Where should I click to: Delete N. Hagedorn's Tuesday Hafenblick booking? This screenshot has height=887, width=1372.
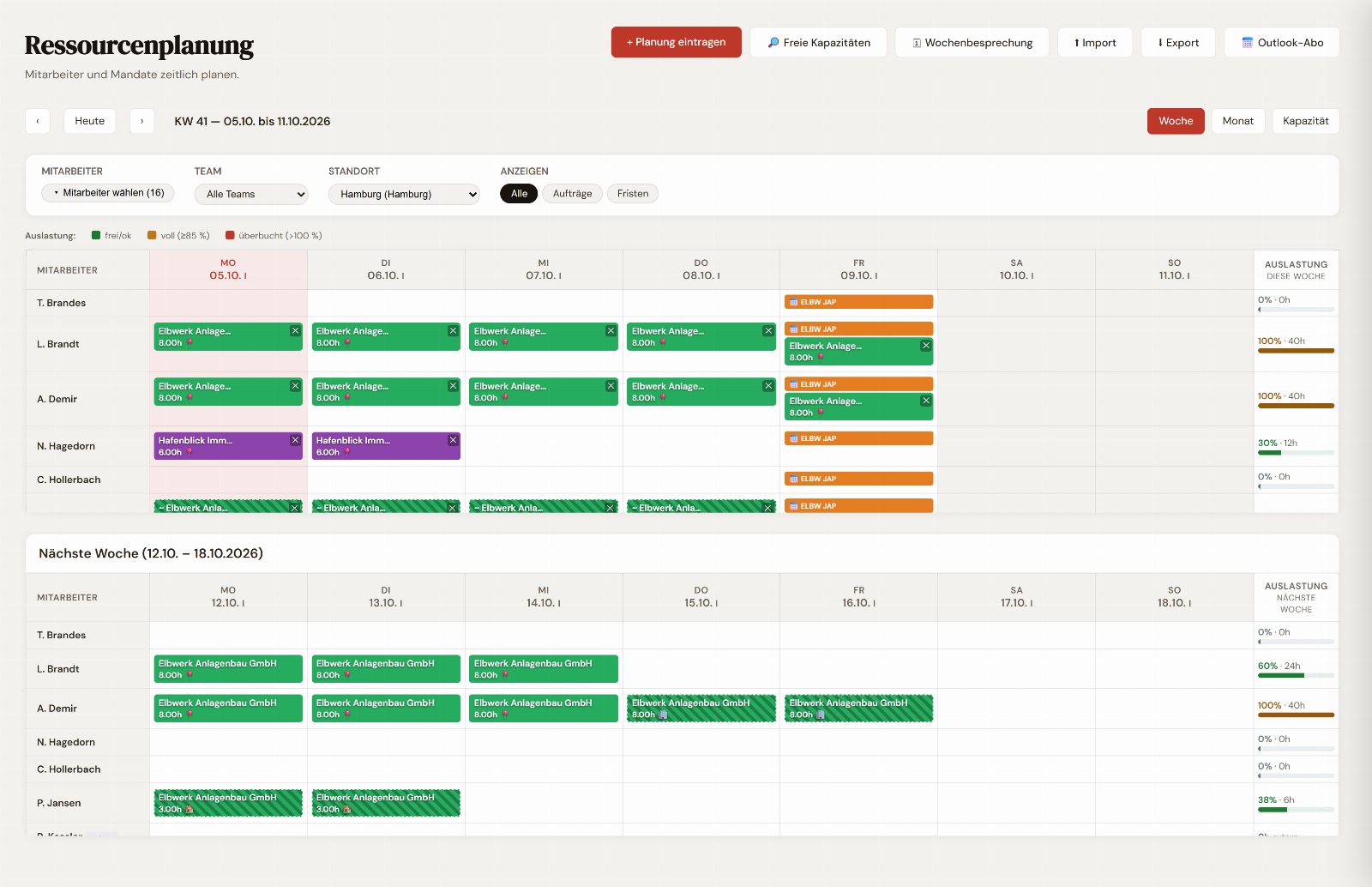coord(453,440)
